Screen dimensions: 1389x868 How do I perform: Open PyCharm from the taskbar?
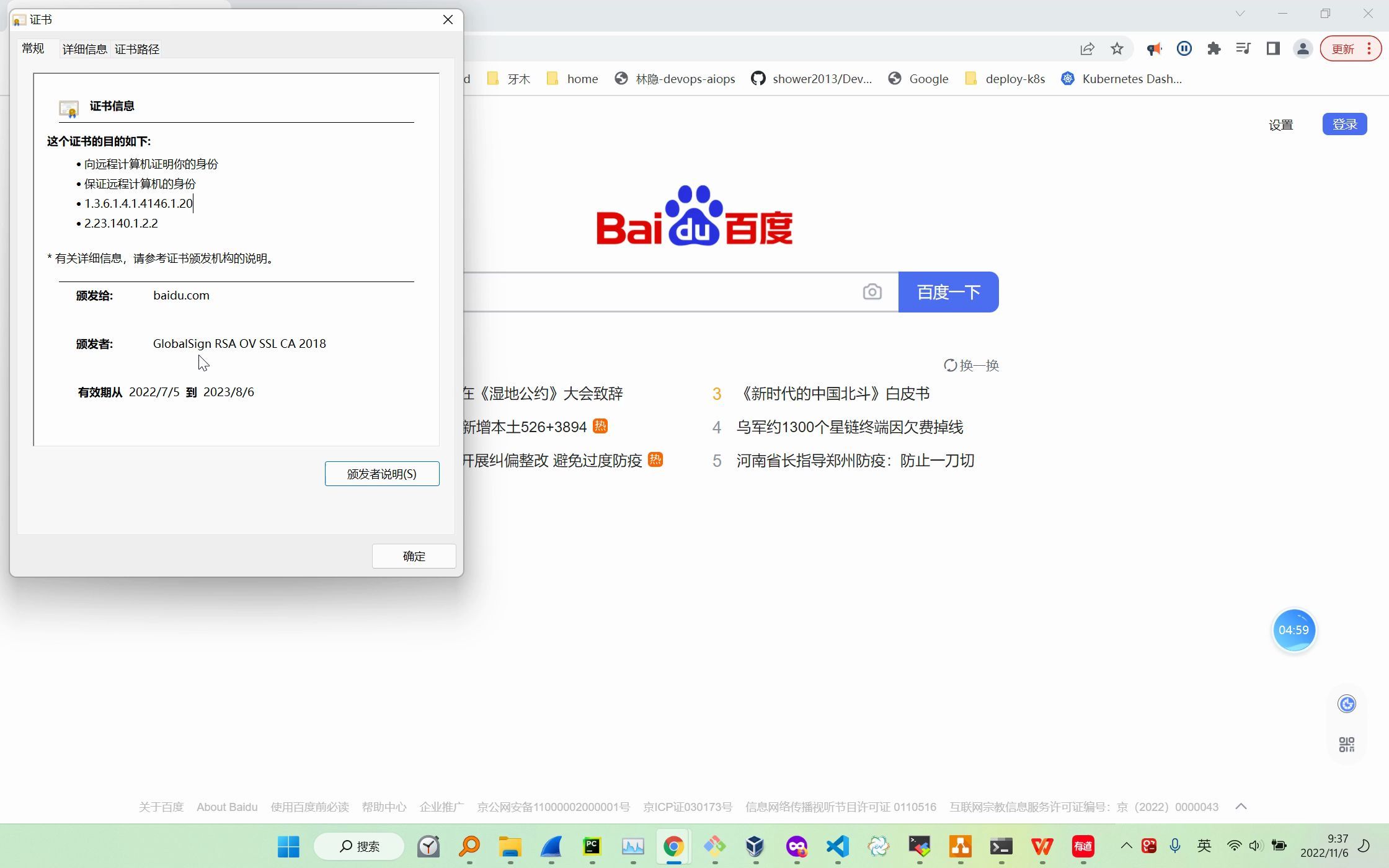point(592,846)
